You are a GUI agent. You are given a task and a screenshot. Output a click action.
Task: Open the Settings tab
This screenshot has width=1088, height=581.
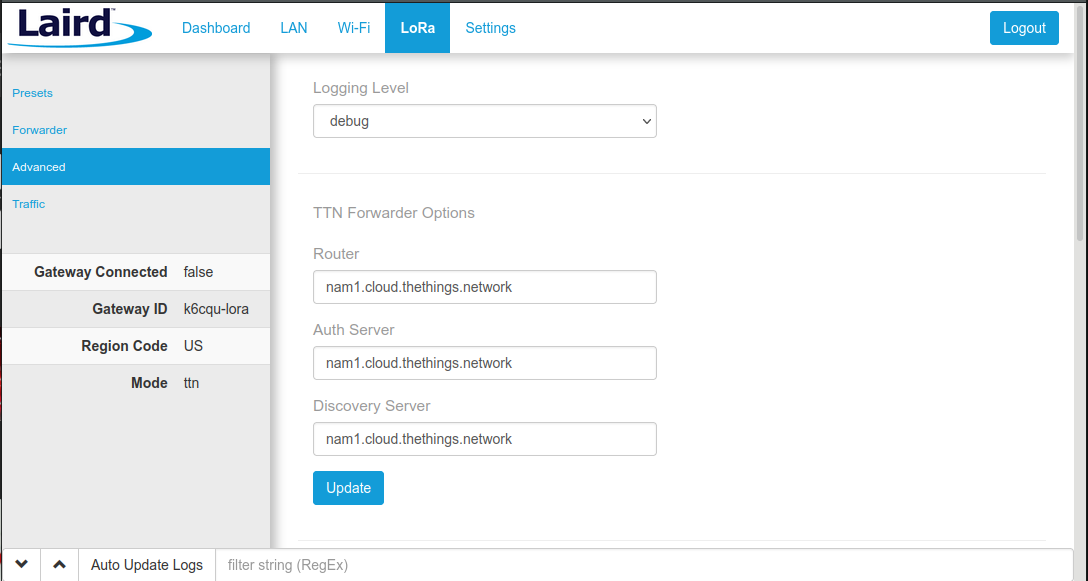(x=491, y=28)
